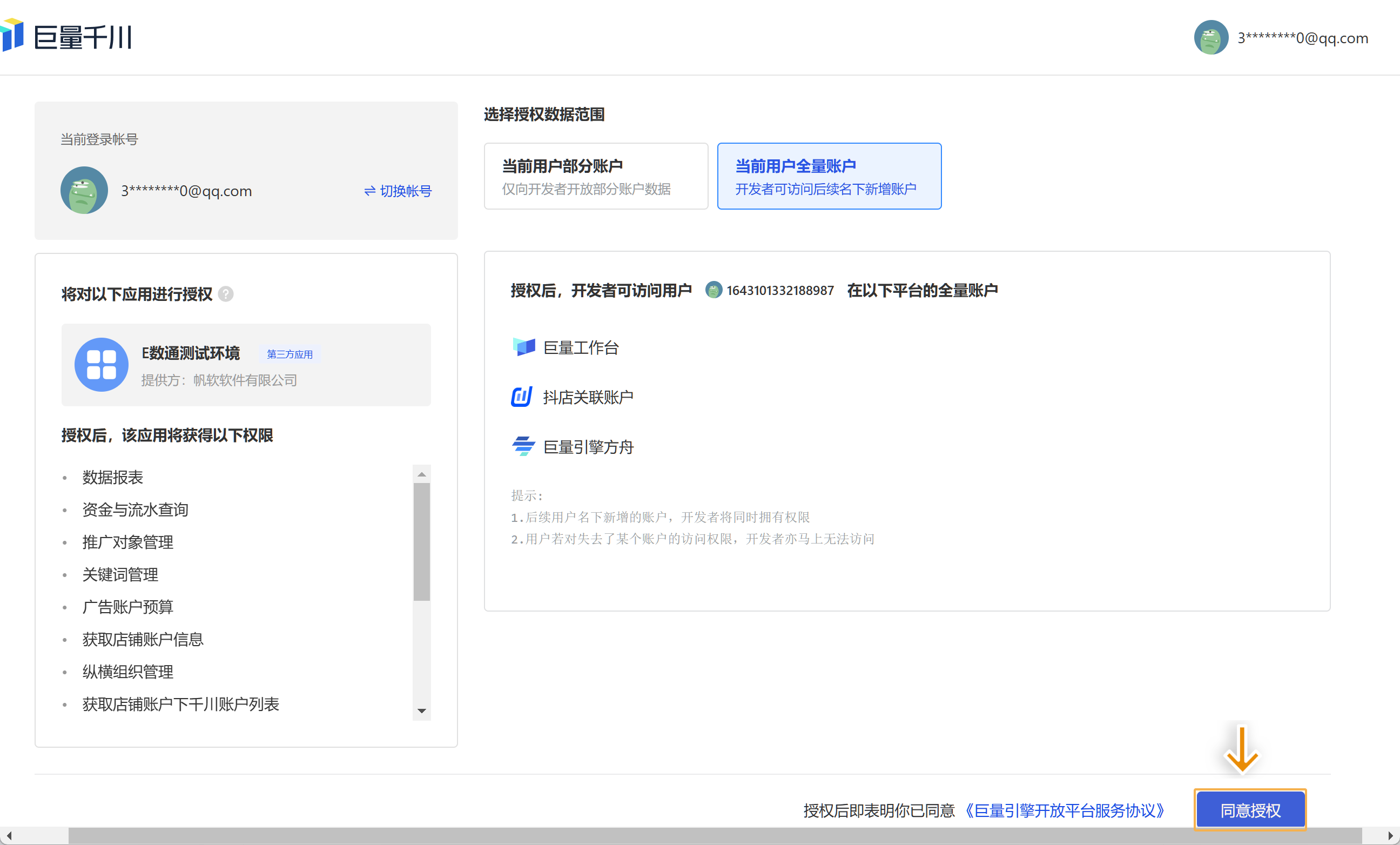The image size is (1400, 845).
Task: Click the permissions list scrollbar thumb
Action: coord(422,541)
